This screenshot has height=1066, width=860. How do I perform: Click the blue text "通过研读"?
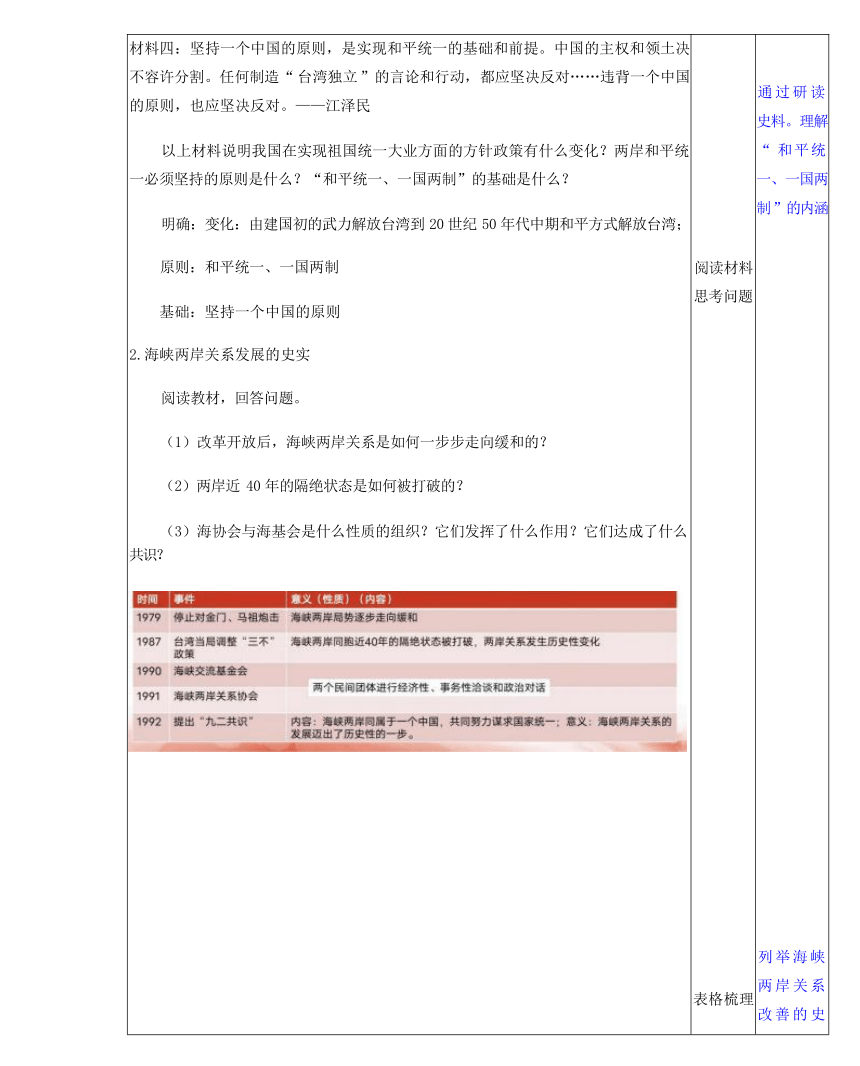coord(792,92)
